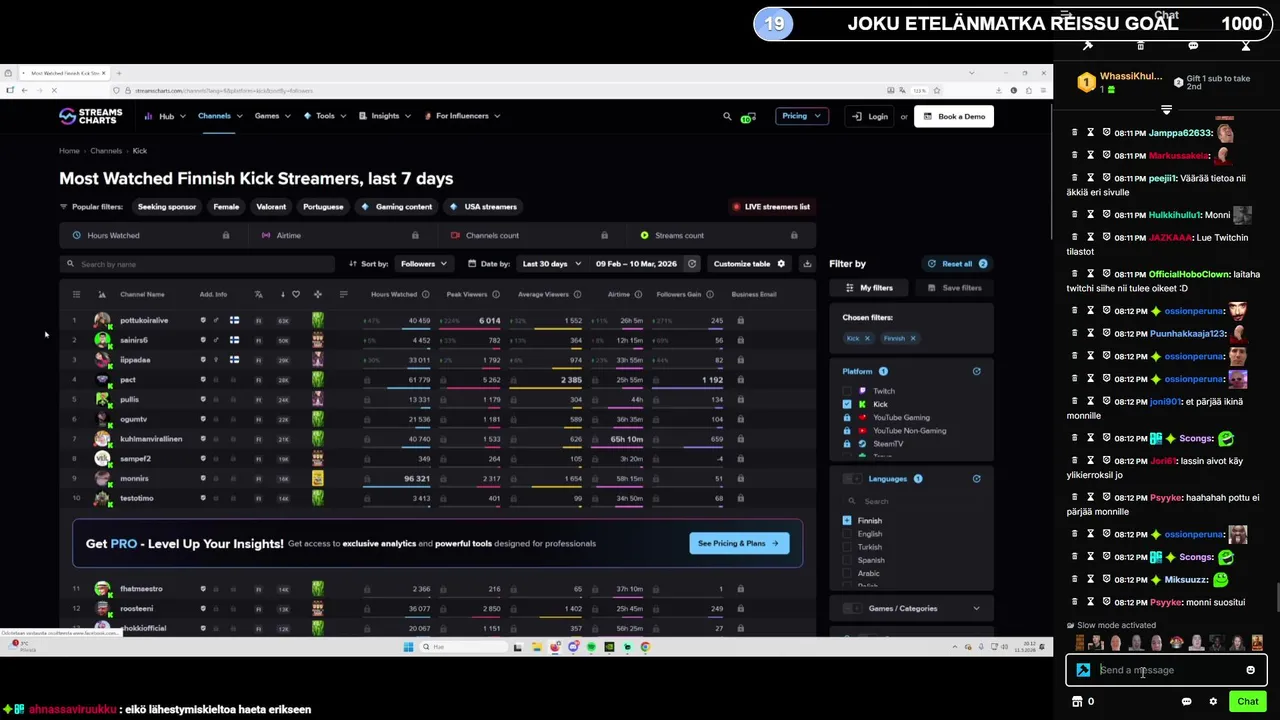
Task: Click the speech bubble icon above chat
Action: pos(1193,46)
